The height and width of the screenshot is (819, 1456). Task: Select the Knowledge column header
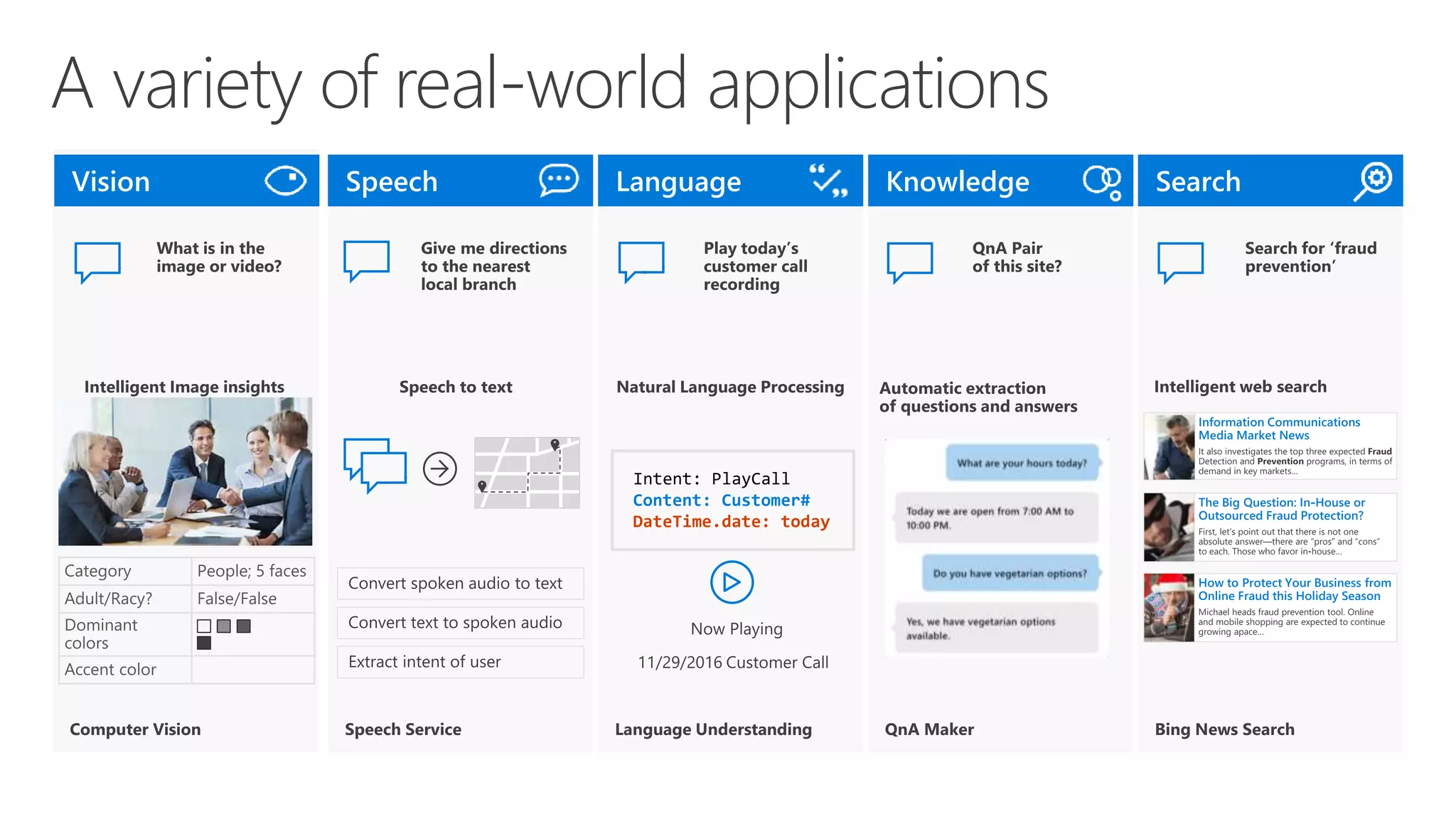(x=1000, y=181)
